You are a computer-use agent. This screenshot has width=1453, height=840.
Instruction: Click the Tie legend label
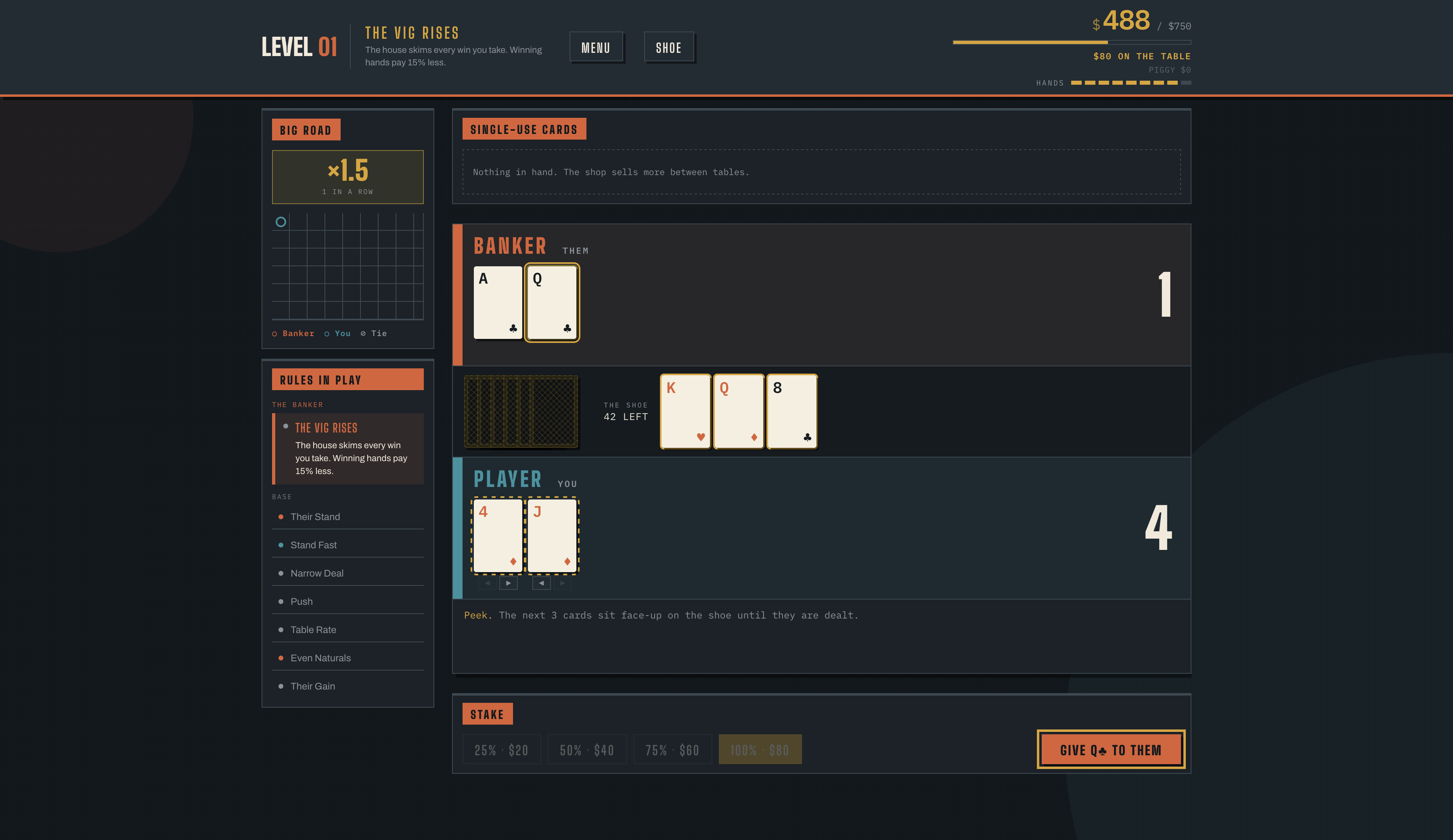click(x=374, y=333)
